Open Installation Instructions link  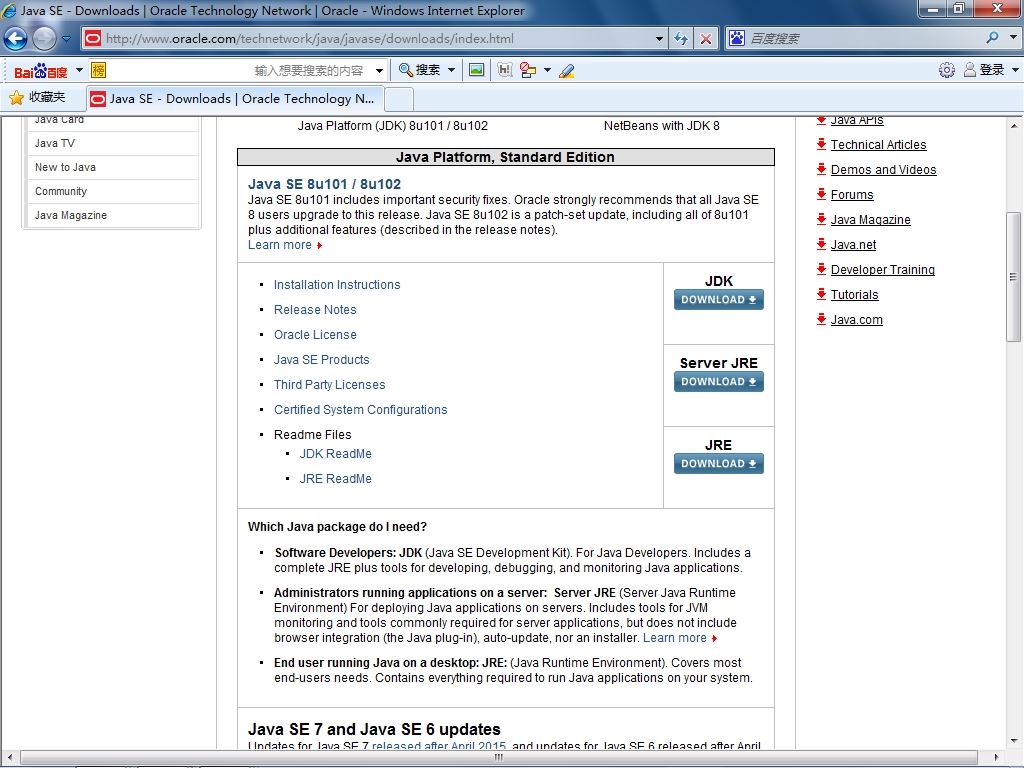click(337, 285)
